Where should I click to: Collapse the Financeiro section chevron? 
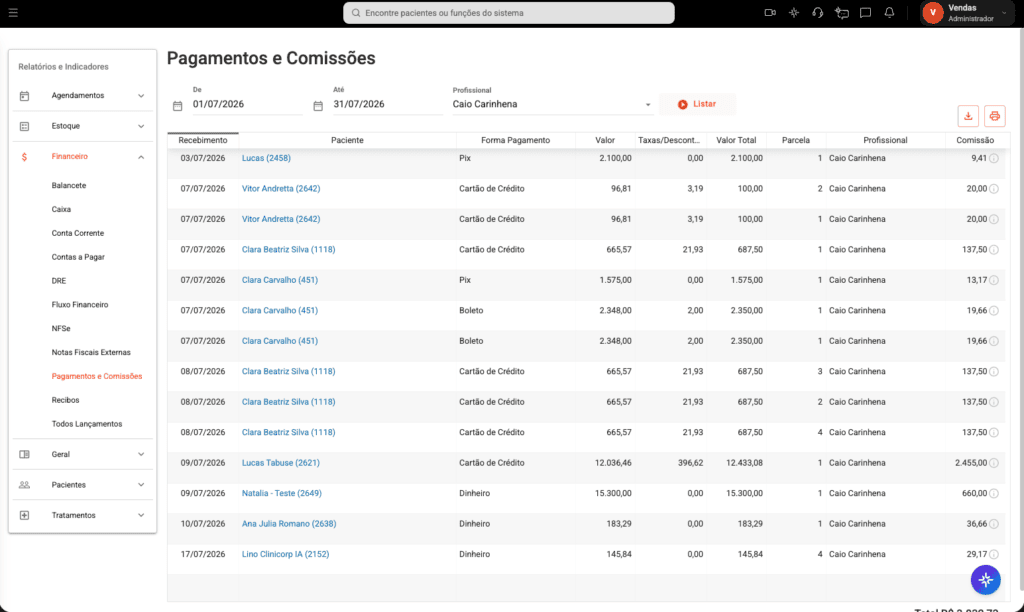pos(141,157)
